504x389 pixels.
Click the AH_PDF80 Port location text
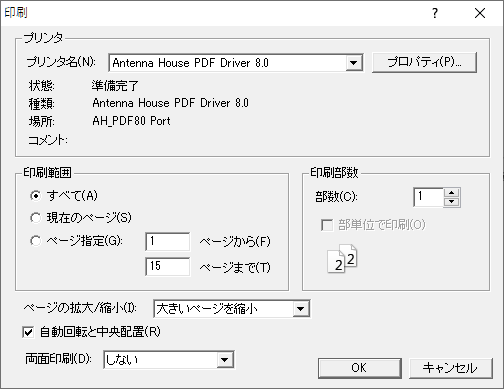coord(131,121)
